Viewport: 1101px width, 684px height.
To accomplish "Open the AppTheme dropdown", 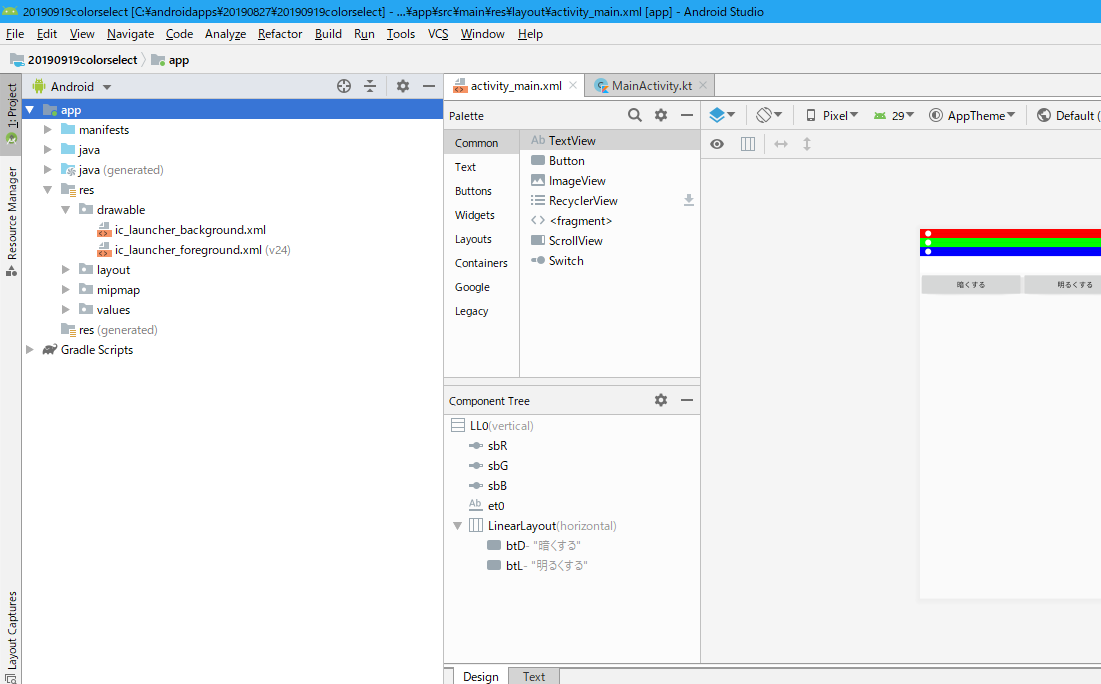I will 972,116.
